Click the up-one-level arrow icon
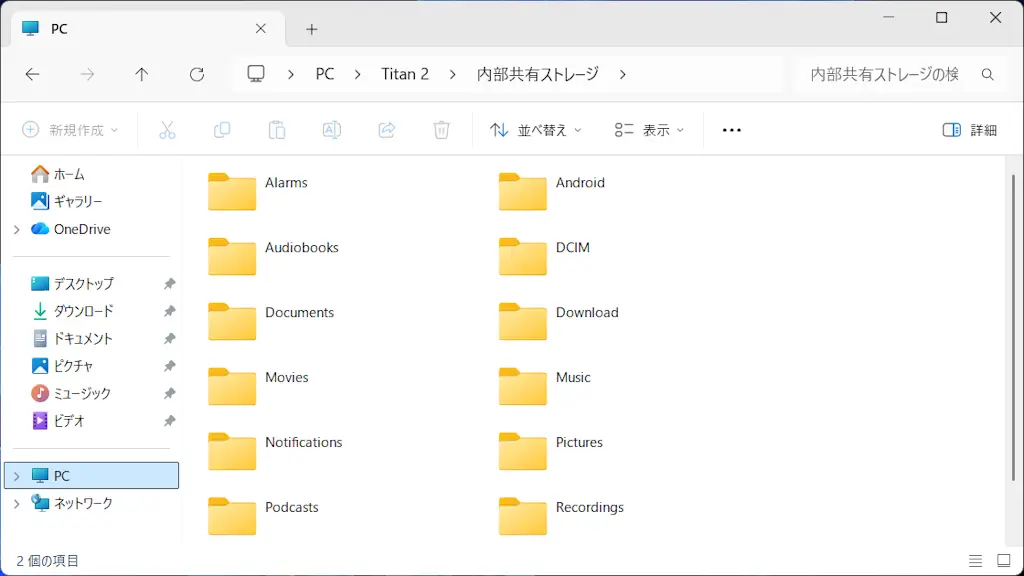 point(142,73)
